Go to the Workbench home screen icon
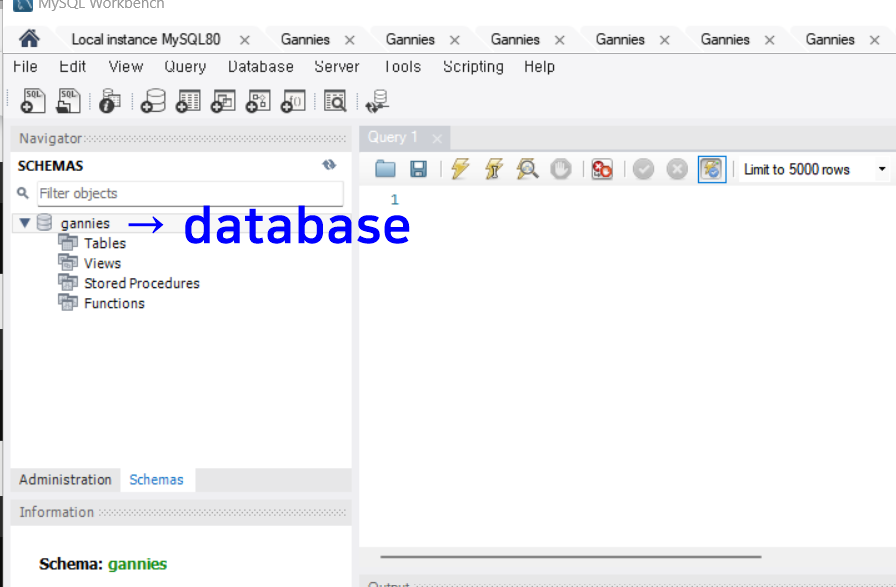The image size is (896, 587). (29, 39)
